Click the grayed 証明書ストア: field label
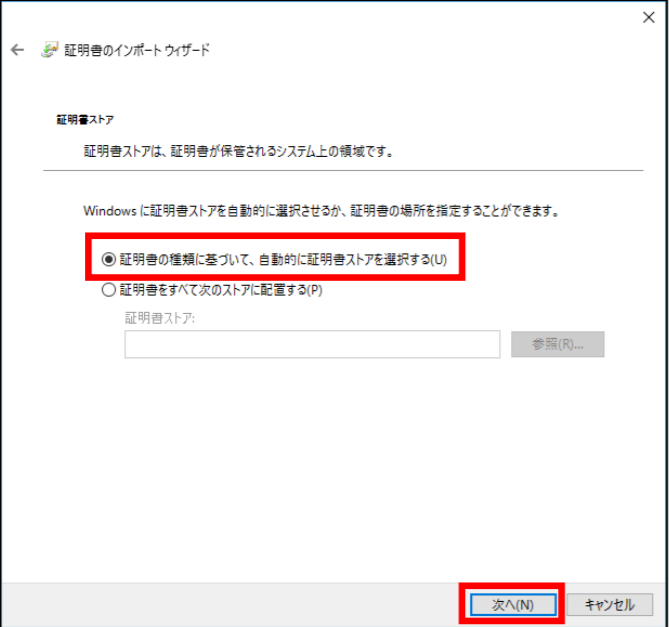 point(160,318)
